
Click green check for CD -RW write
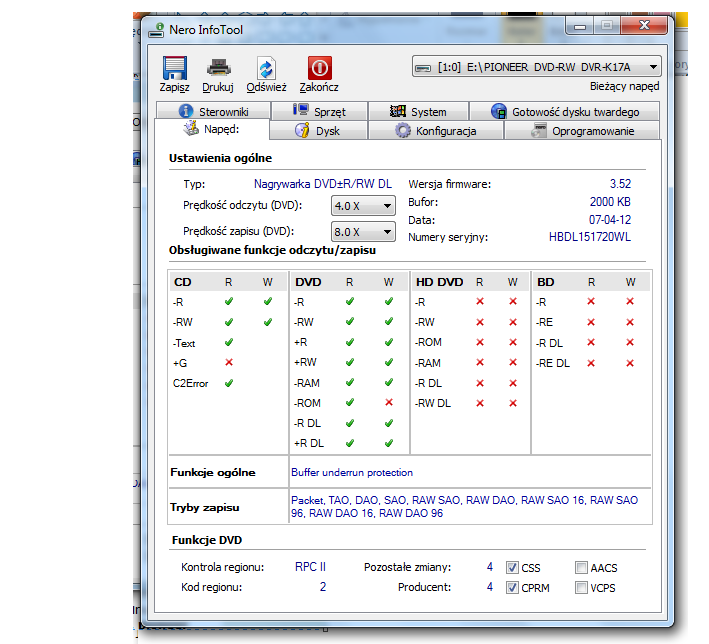(268, 322)
